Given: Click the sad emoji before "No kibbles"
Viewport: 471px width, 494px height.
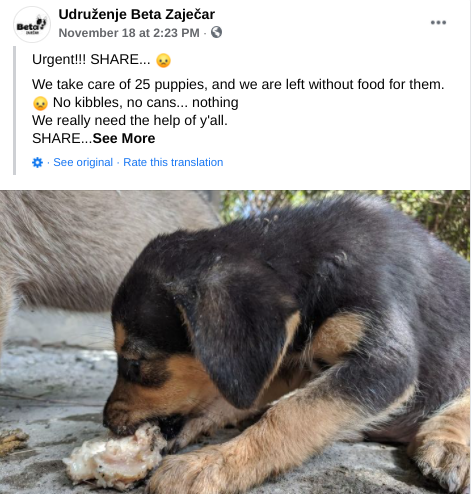Looking at the screenshot, I should click(x=40, y=103).
